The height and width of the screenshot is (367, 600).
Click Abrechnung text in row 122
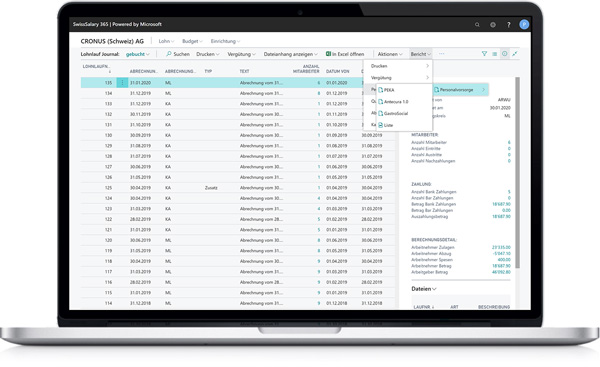[x=261, y=219]
